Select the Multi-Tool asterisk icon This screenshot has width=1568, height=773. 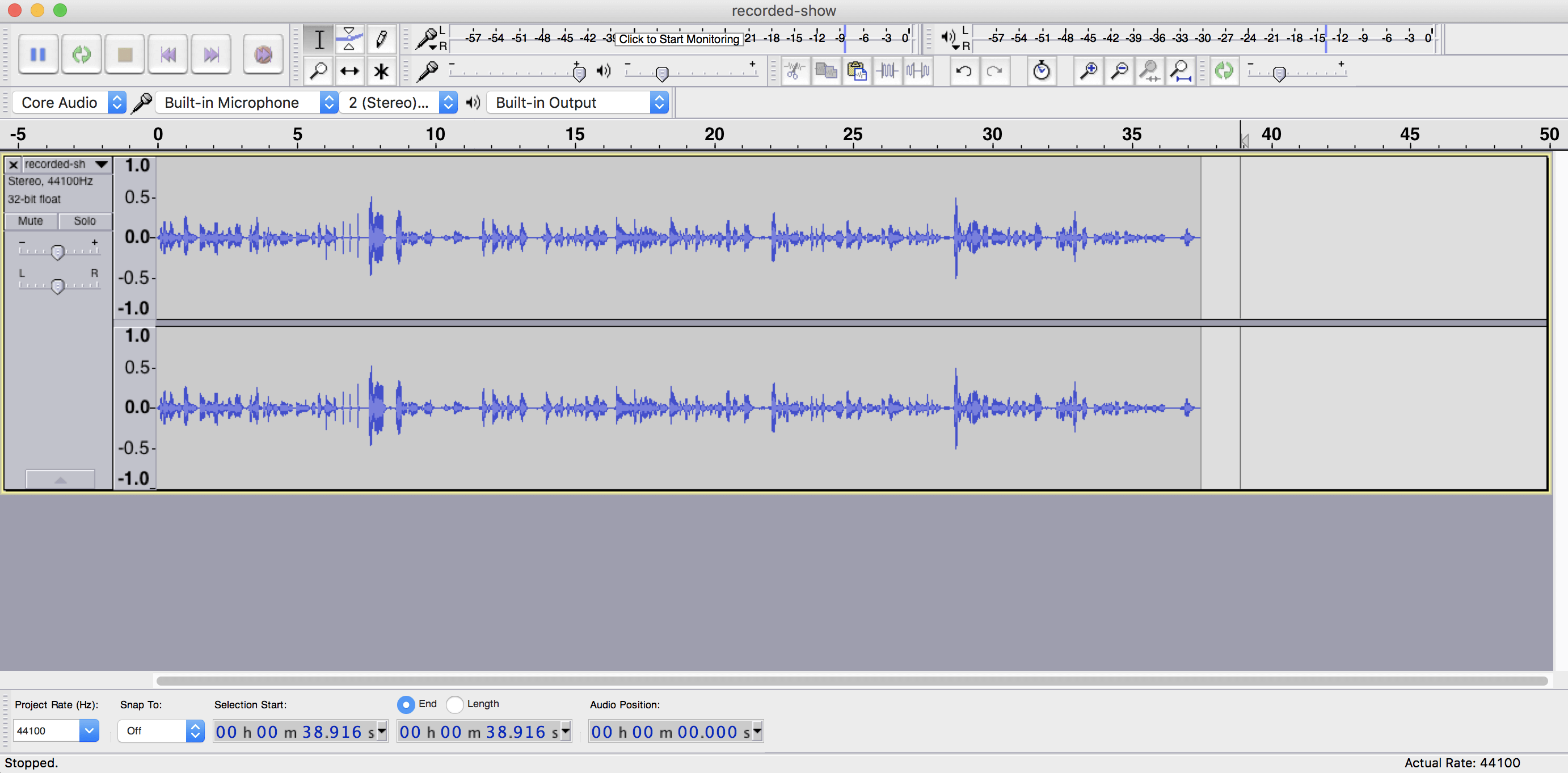(381, 72)
